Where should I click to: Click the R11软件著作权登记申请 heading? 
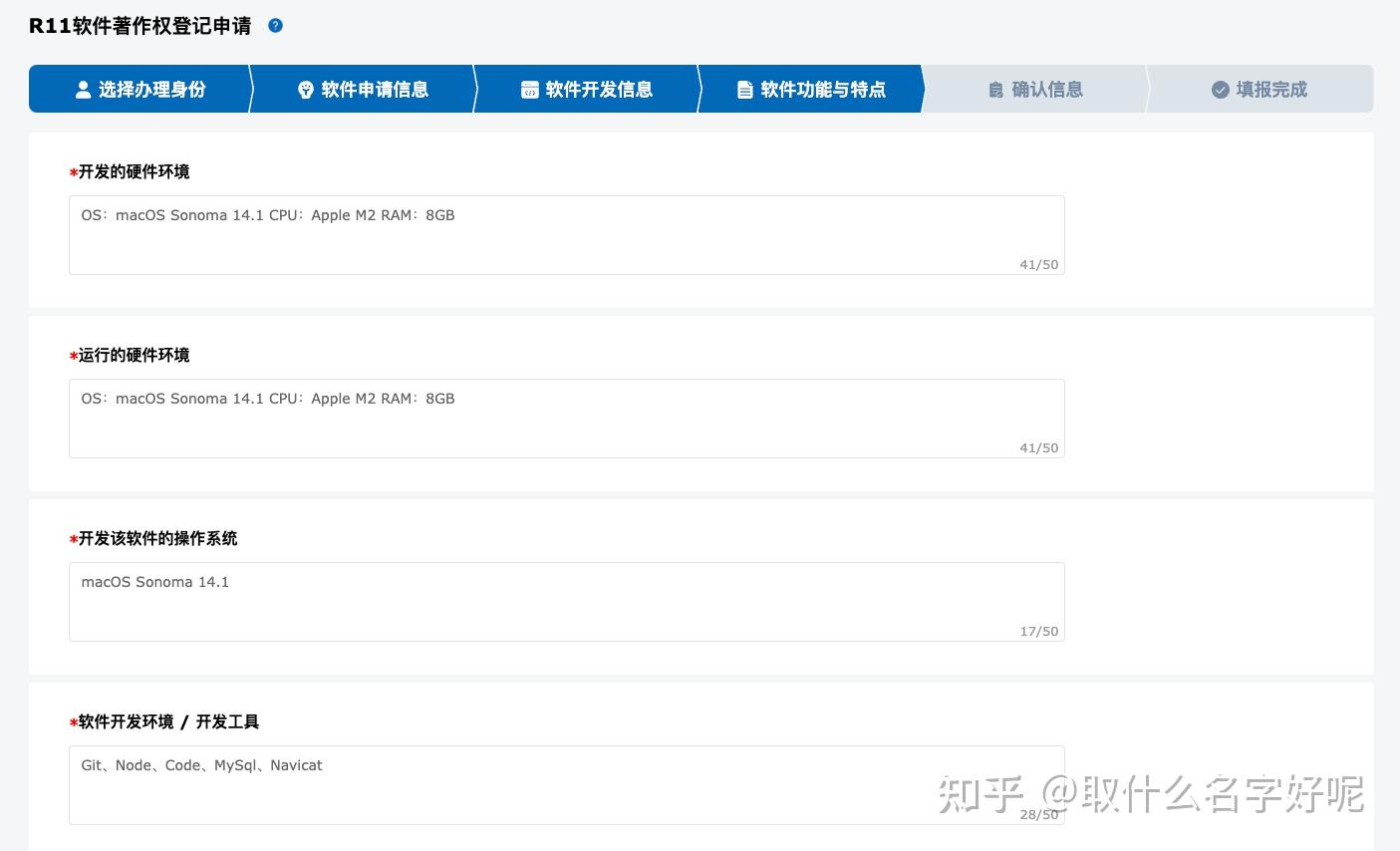(140, 26)
